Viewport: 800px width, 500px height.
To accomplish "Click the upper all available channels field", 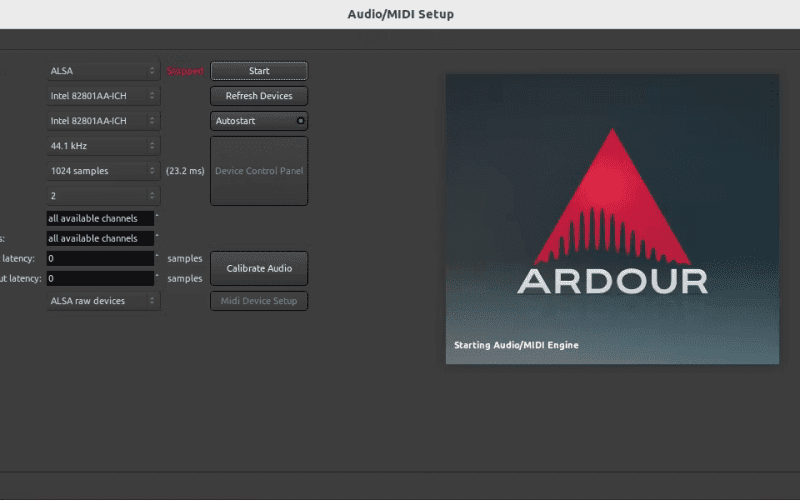I will coord(100,218).
